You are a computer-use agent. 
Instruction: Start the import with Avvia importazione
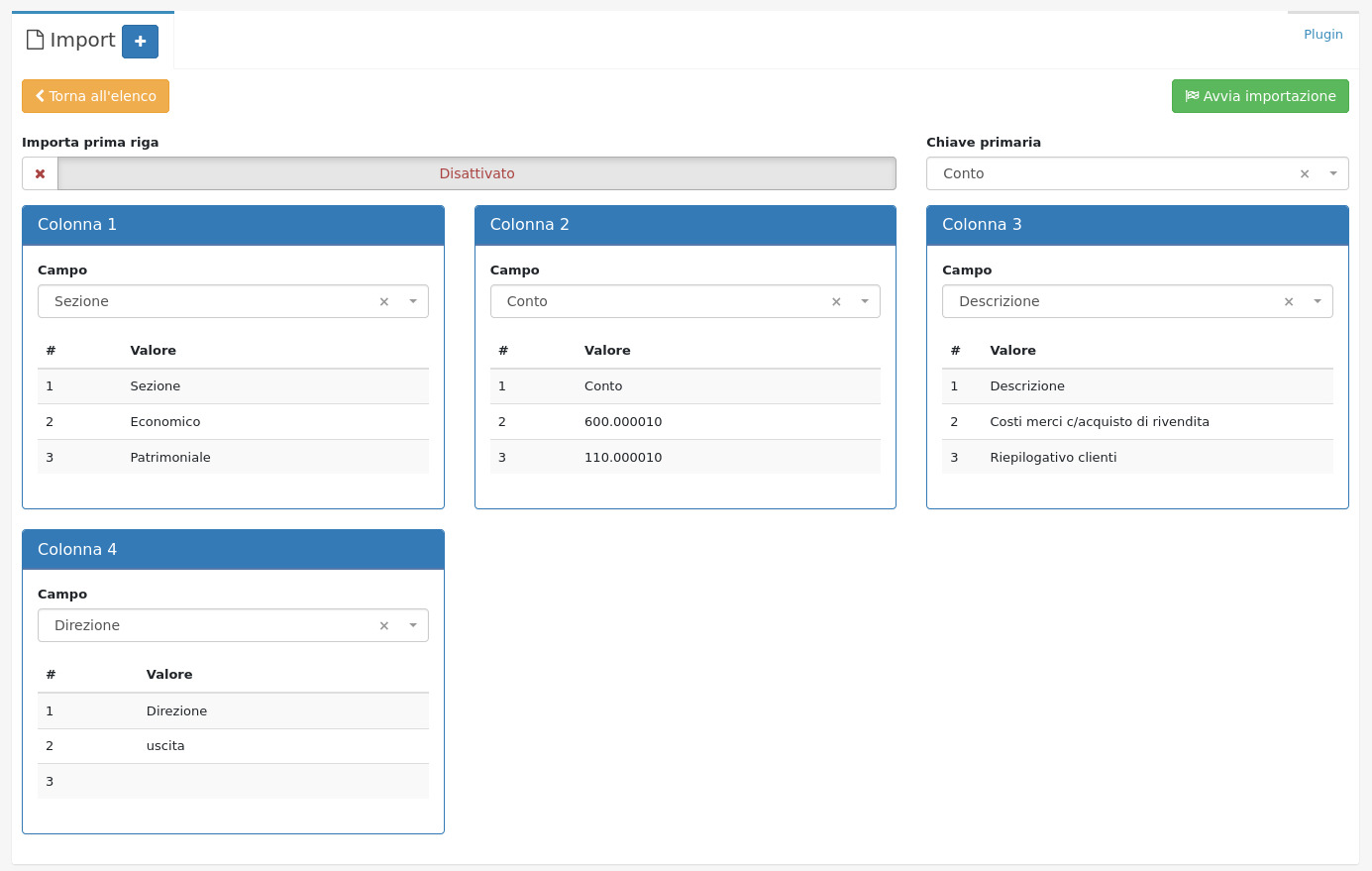pos(1260,96)
